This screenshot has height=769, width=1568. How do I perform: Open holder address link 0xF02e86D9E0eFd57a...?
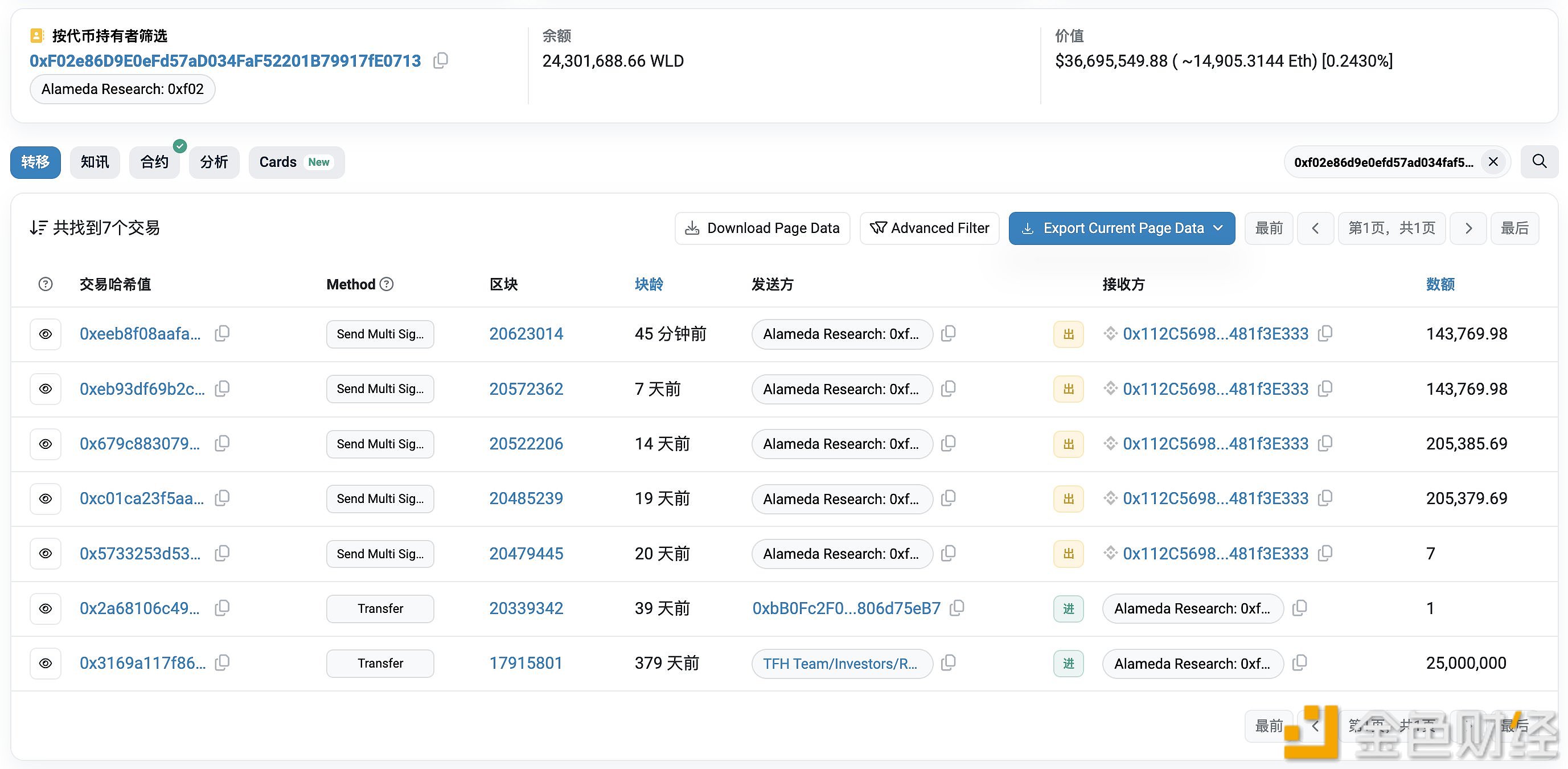tap(225, 61)
